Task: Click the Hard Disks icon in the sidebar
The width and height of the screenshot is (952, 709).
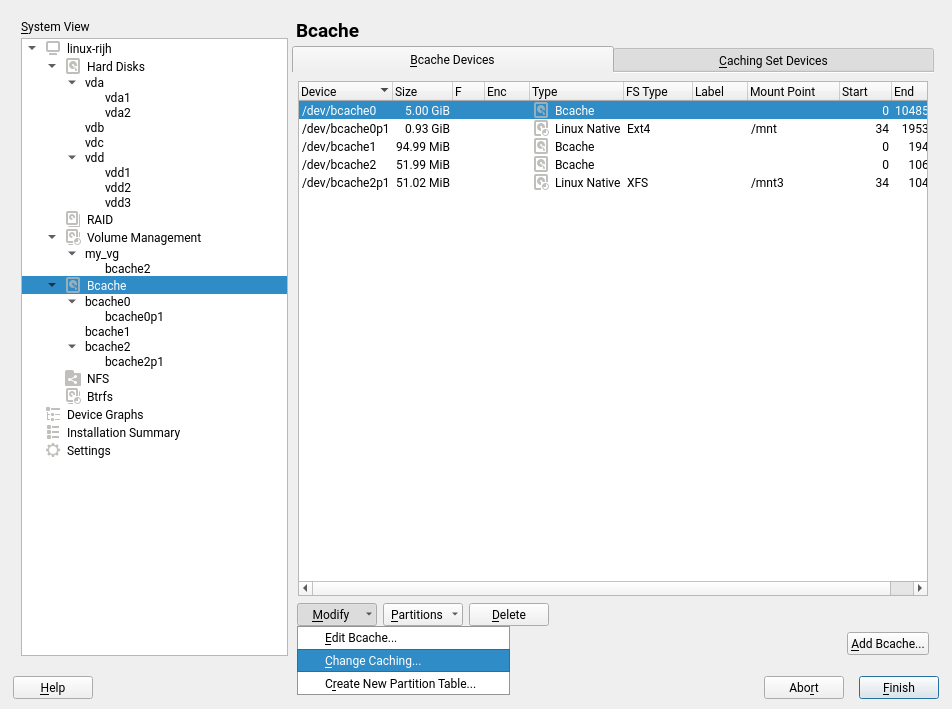Action: [72, 66]
